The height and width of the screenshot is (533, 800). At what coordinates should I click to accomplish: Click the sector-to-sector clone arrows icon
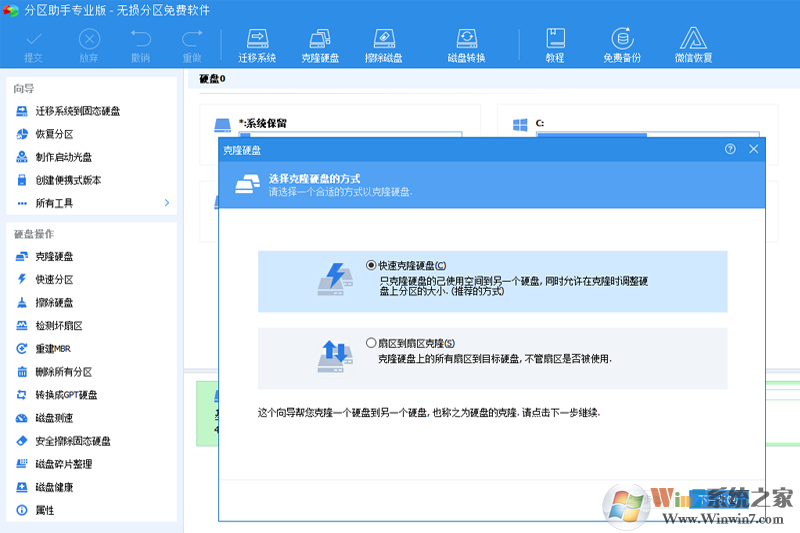pyautogui.click(x=335, y=357)
